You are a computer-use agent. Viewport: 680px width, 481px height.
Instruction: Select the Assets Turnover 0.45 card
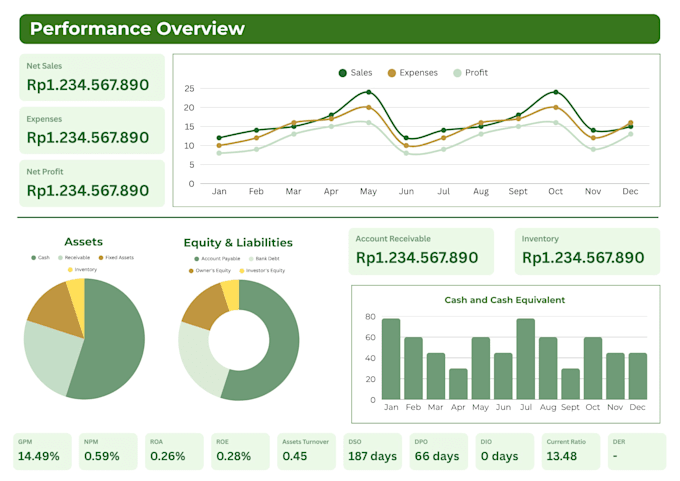click(307, 452)
